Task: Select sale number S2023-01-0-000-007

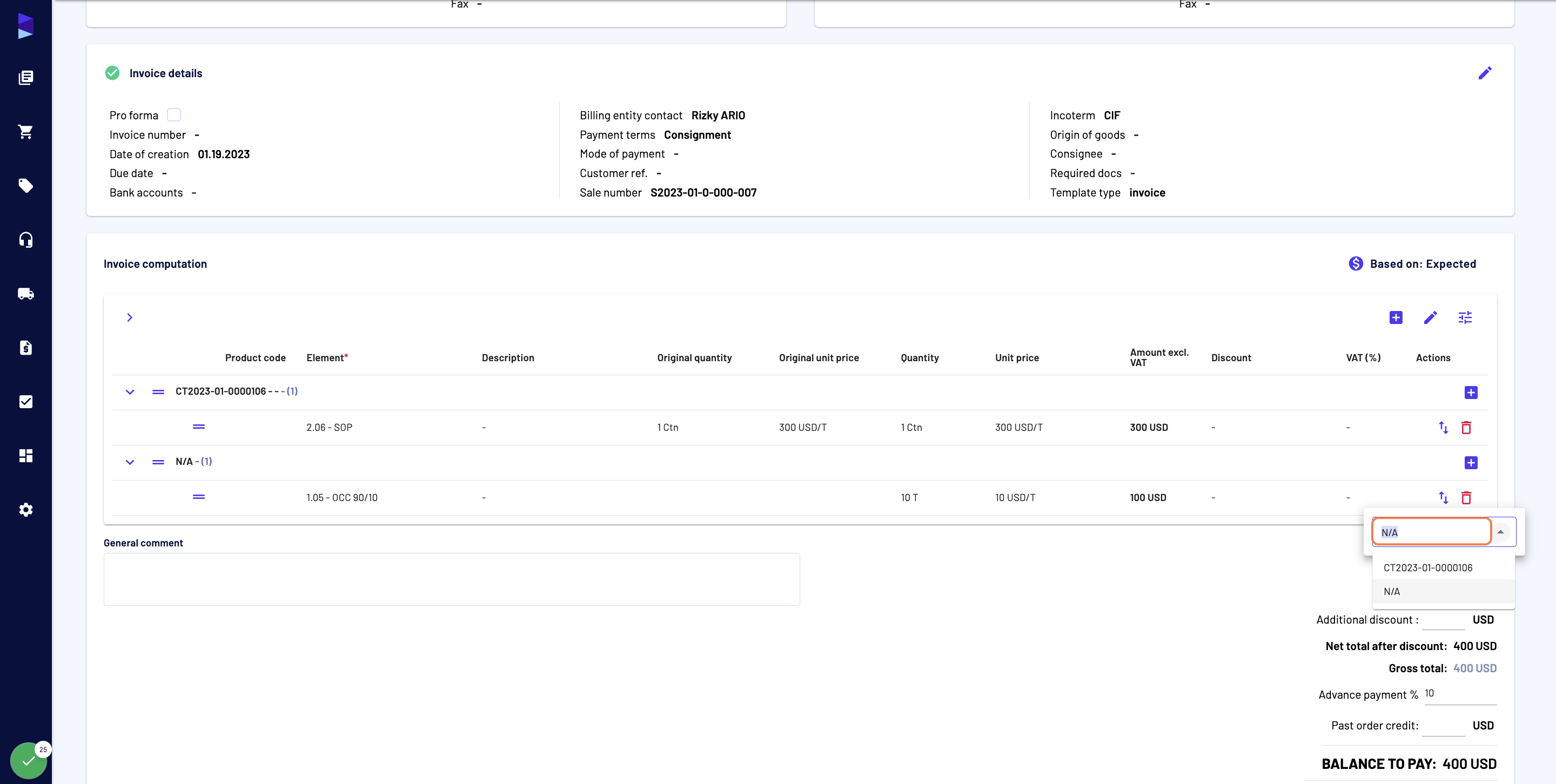Action: click(703, 193)
